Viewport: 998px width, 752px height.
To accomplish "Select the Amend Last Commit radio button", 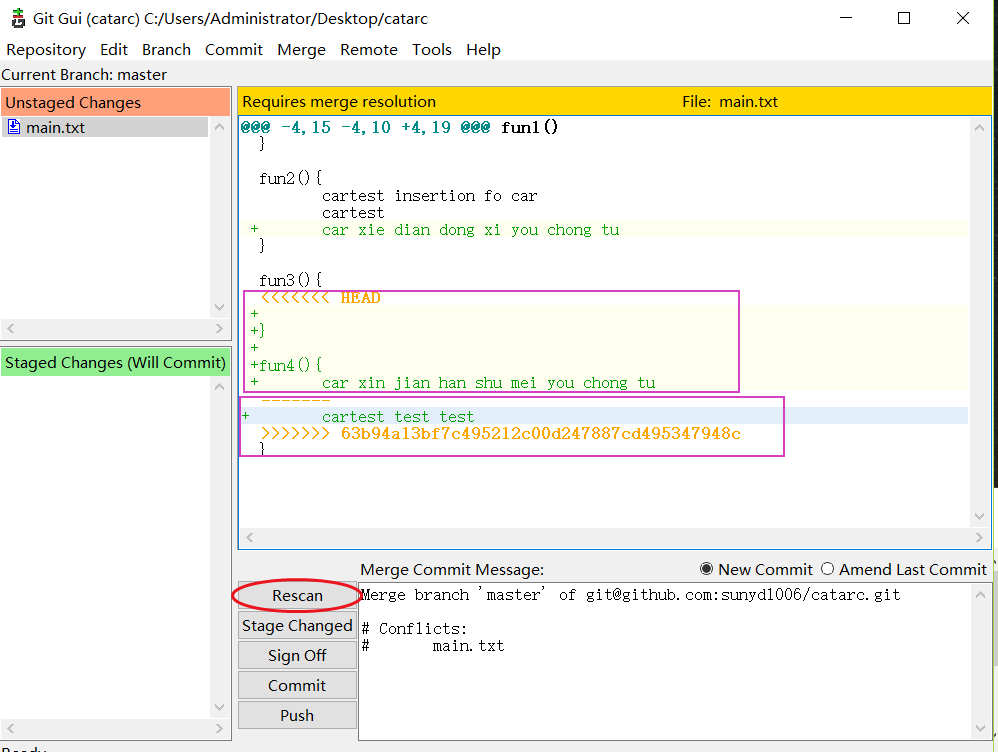I will point(826,569).
